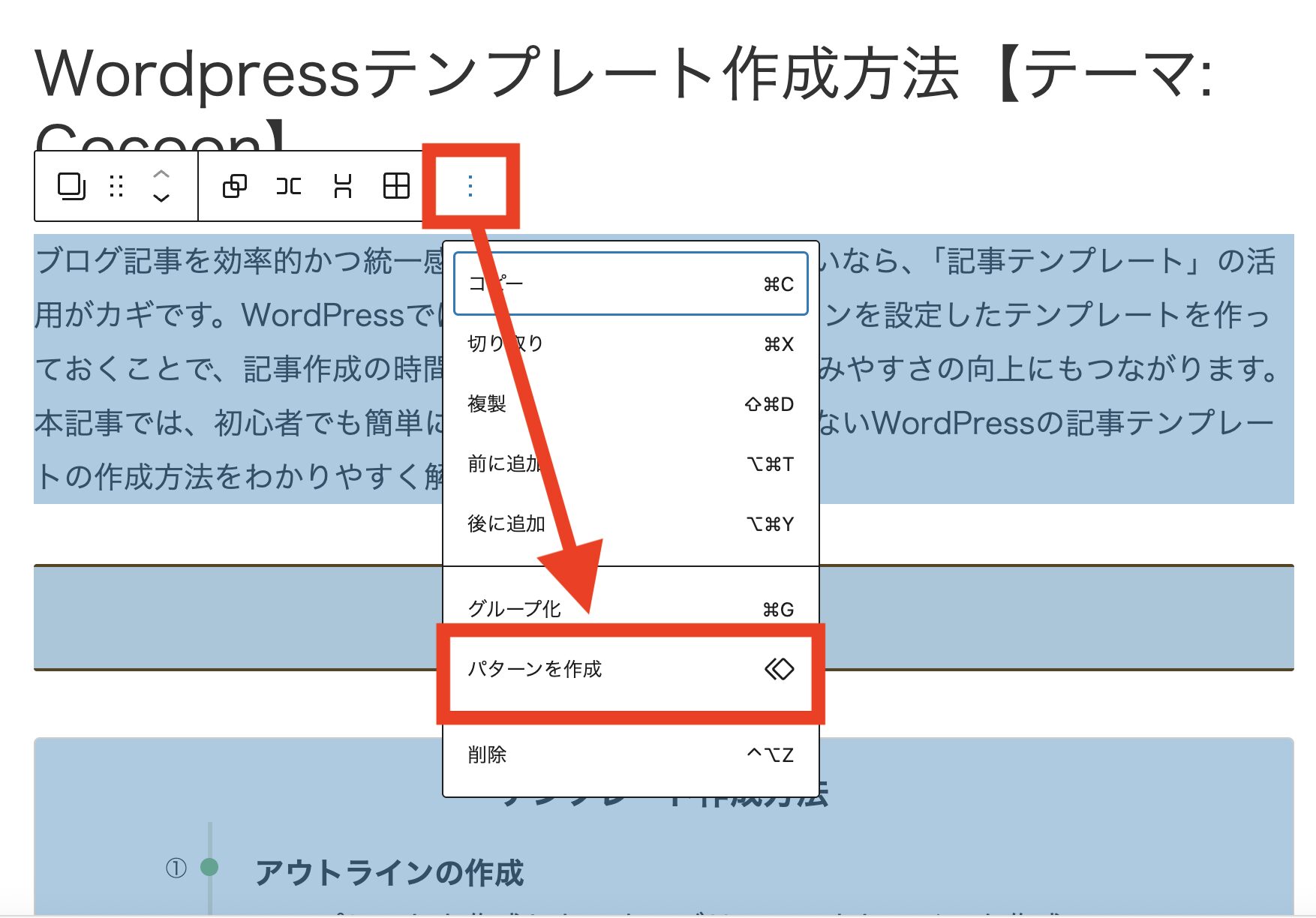The image size is (1316, 918).
Task: Click the Stack layout icon in toolbar
Action: point(342,186)
